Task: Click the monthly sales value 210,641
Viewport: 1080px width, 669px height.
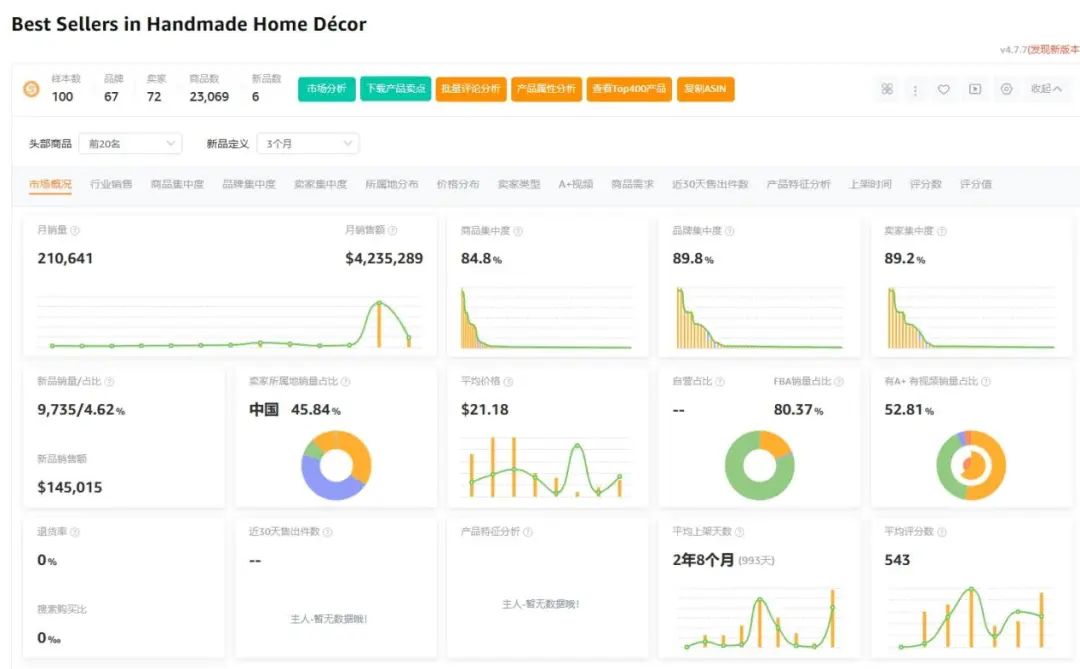Action: click(x=65, y=258)
